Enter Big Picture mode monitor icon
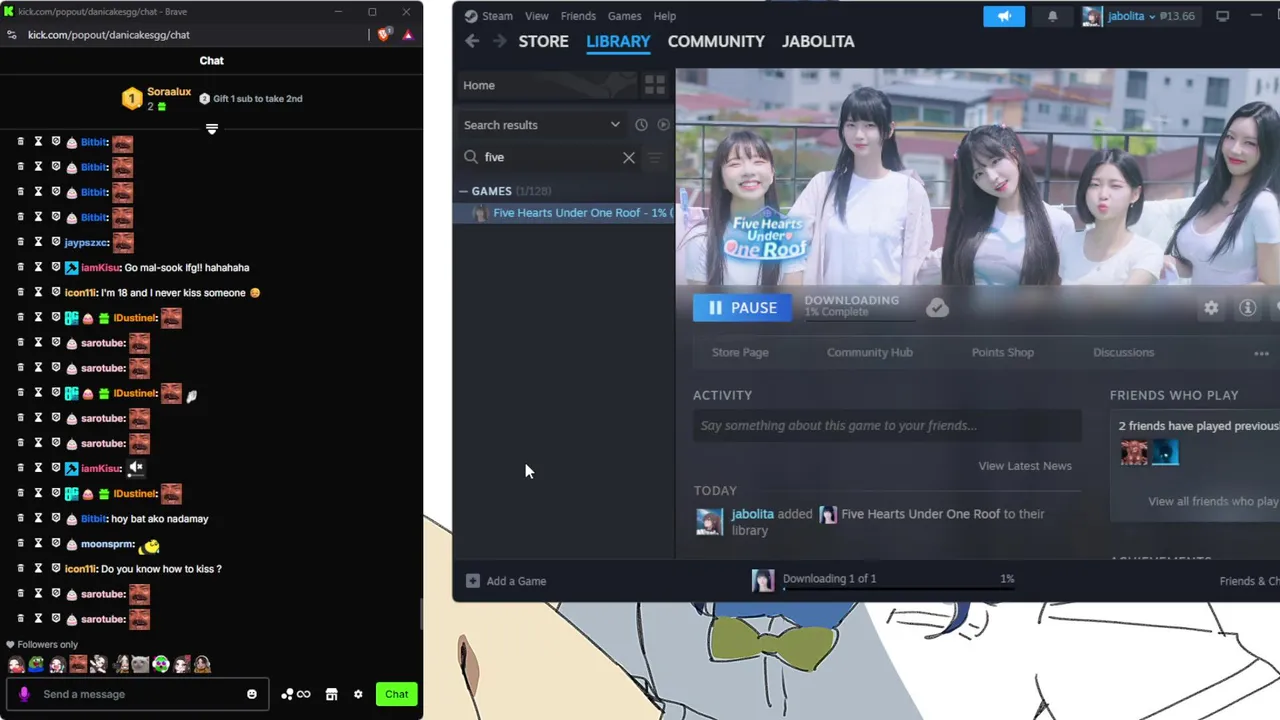This screenshot has height=720, width=1280. pyautogui.click(x=1222, y=16)
